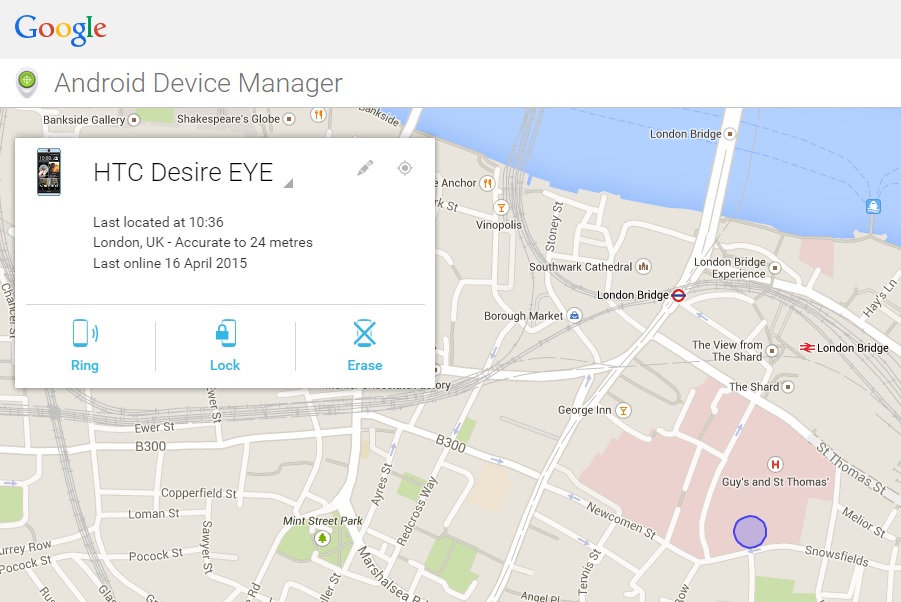
Task: Click the Shakespeare's Globe map marker
Action: 289,119
